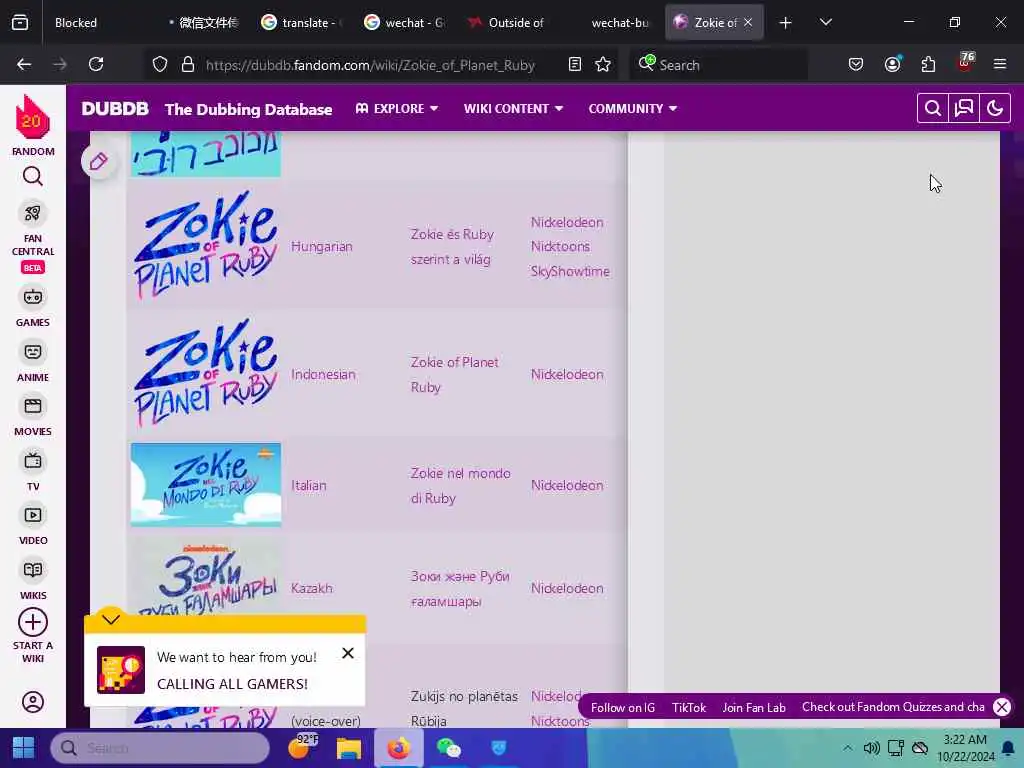Close the Zokie of tab
Viewport: 1024px width, 768px height.
point(748,23)
